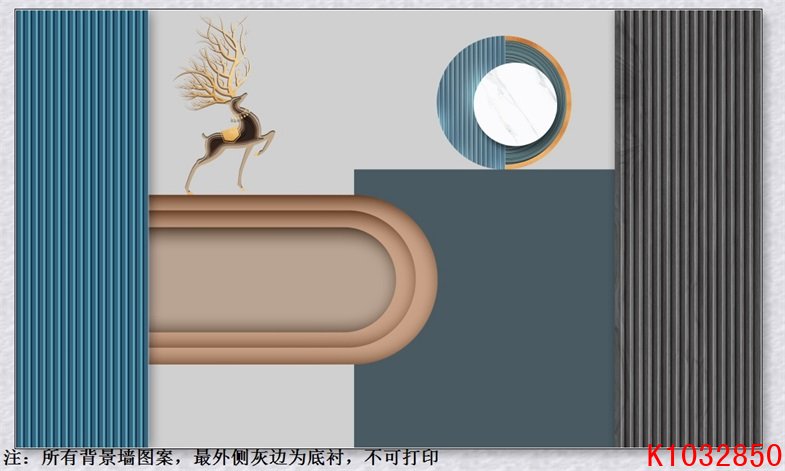
Task: Click the white marble circle
Action: [515, 105]
